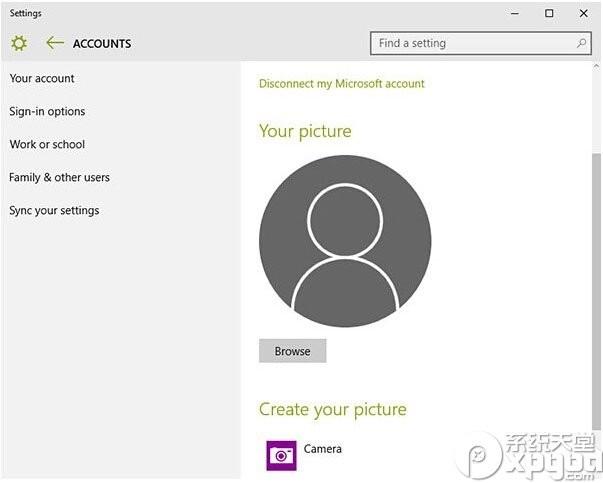Open Your account section
The width and height of the screenshot is (603, 483).
point(42,78)
